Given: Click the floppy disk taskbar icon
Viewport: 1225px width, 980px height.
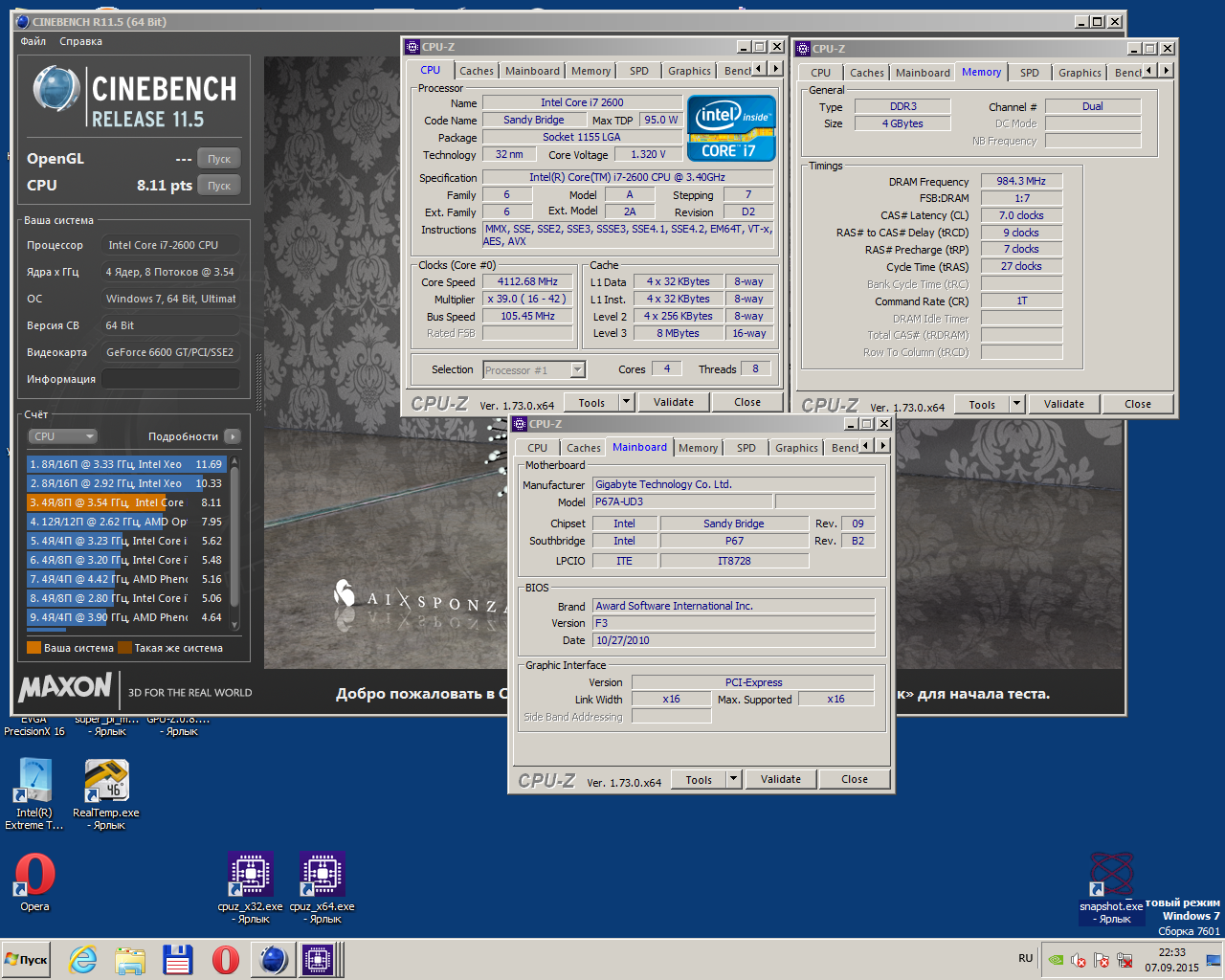Looking at the screenshot, I should point(178,960).
